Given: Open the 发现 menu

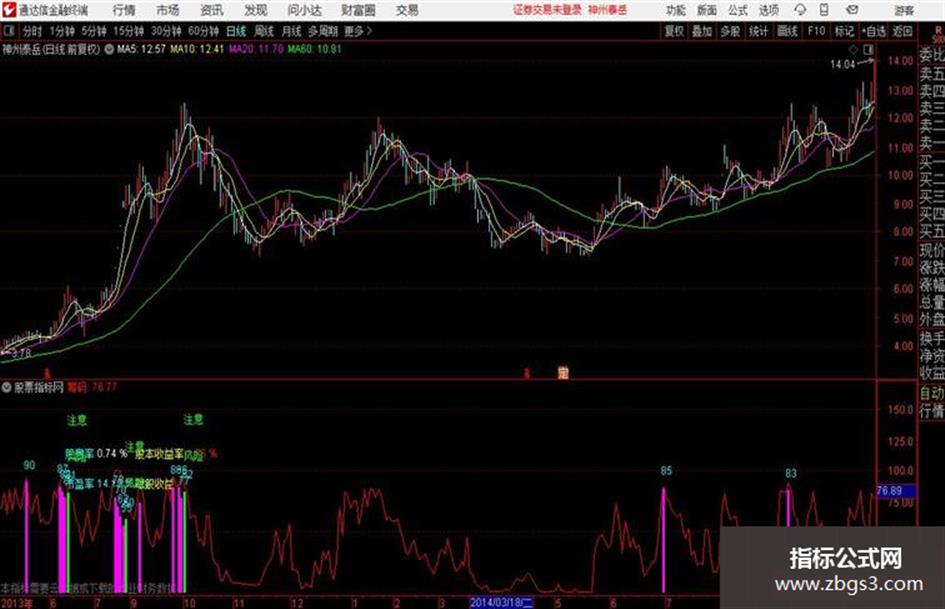Looking at the screenshot, I should (256, 10).
